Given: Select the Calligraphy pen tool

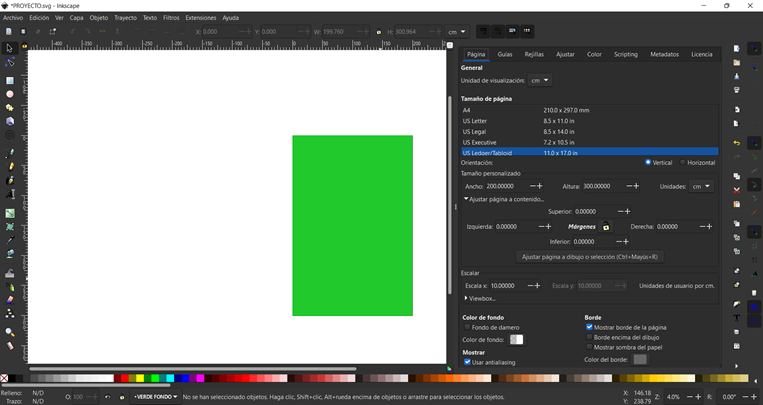Looking at the screenshot, I should pyautogui.click(x=10, y=180).
